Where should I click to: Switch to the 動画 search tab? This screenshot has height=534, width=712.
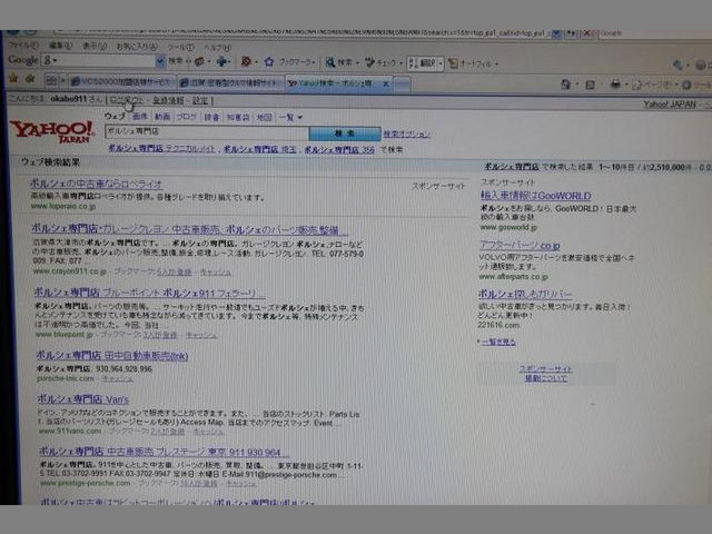point(162,116)
